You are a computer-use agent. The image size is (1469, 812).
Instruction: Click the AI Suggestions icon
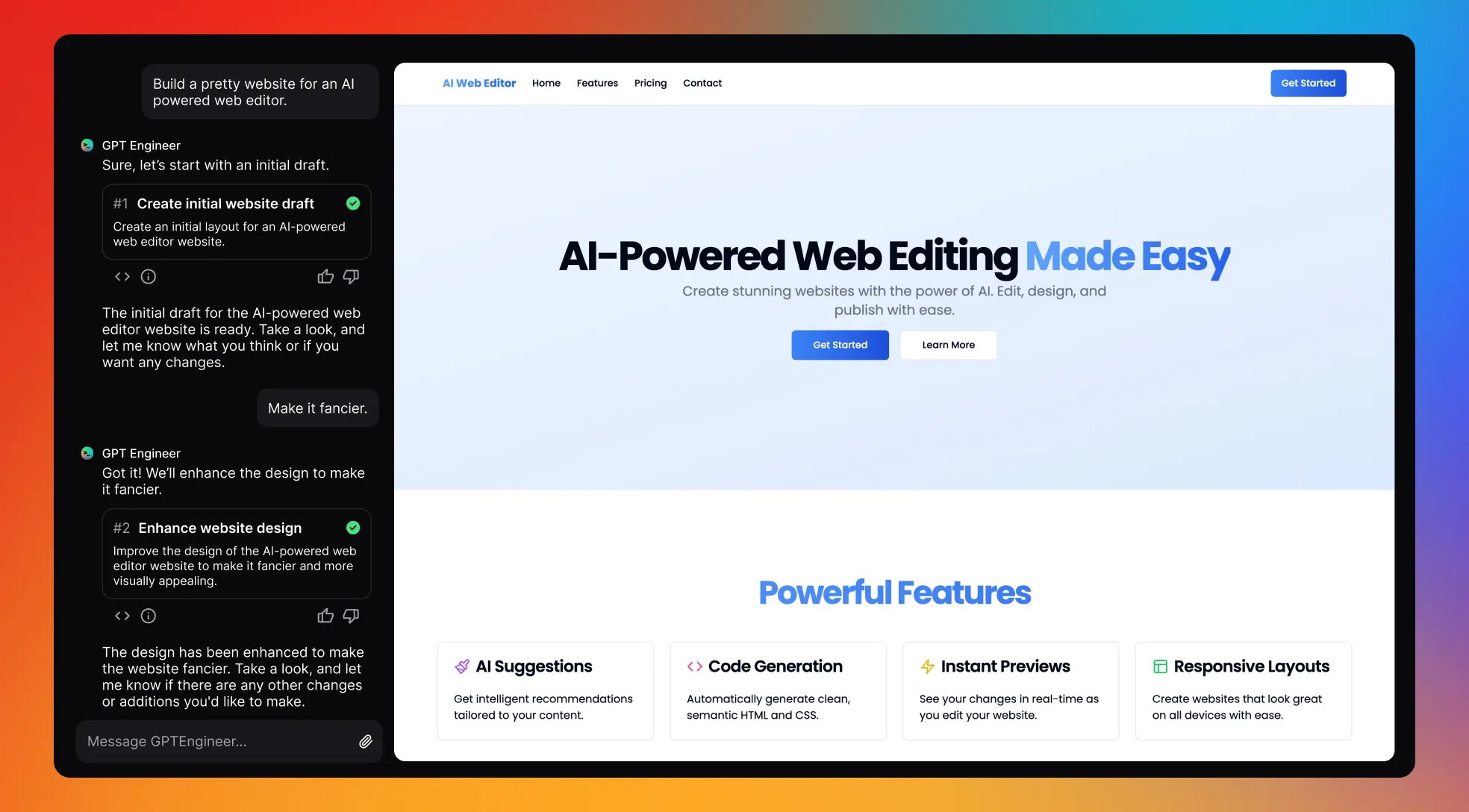click(461, 665)
